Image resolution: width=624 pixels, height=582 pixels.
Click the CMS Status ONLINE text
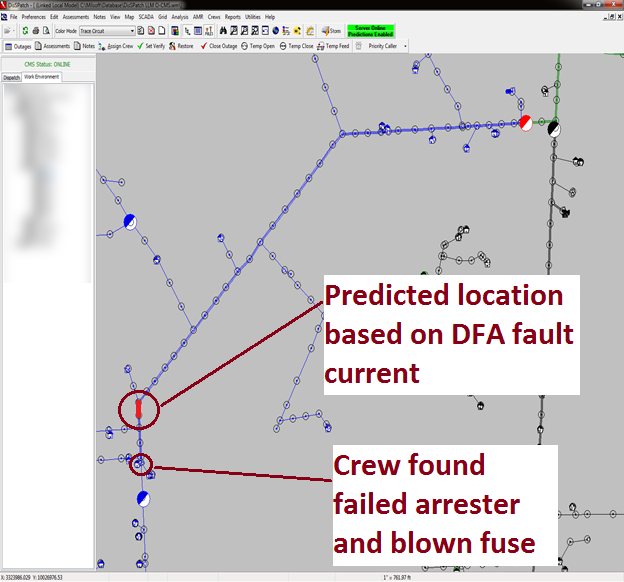coord(47,64)
